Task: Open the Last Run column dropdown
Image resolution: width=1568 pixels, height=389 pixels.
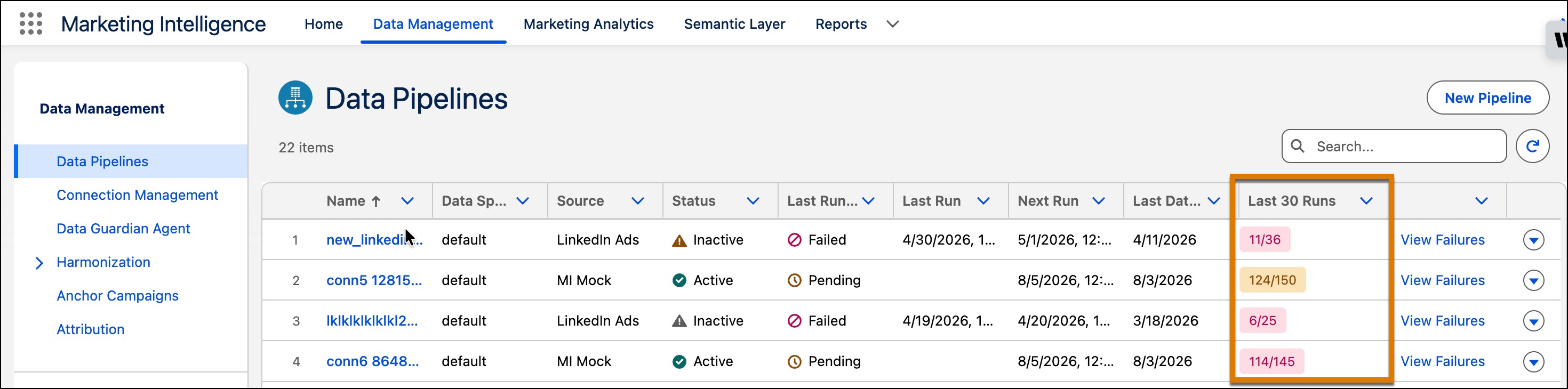Action: coord(983,201)
